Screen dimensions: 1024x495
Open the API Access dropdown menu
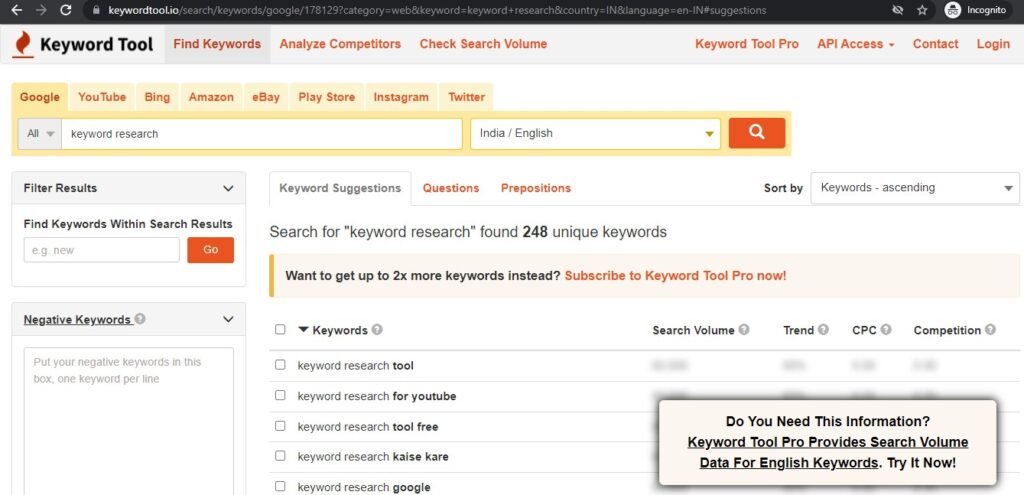tap(856, 44)
